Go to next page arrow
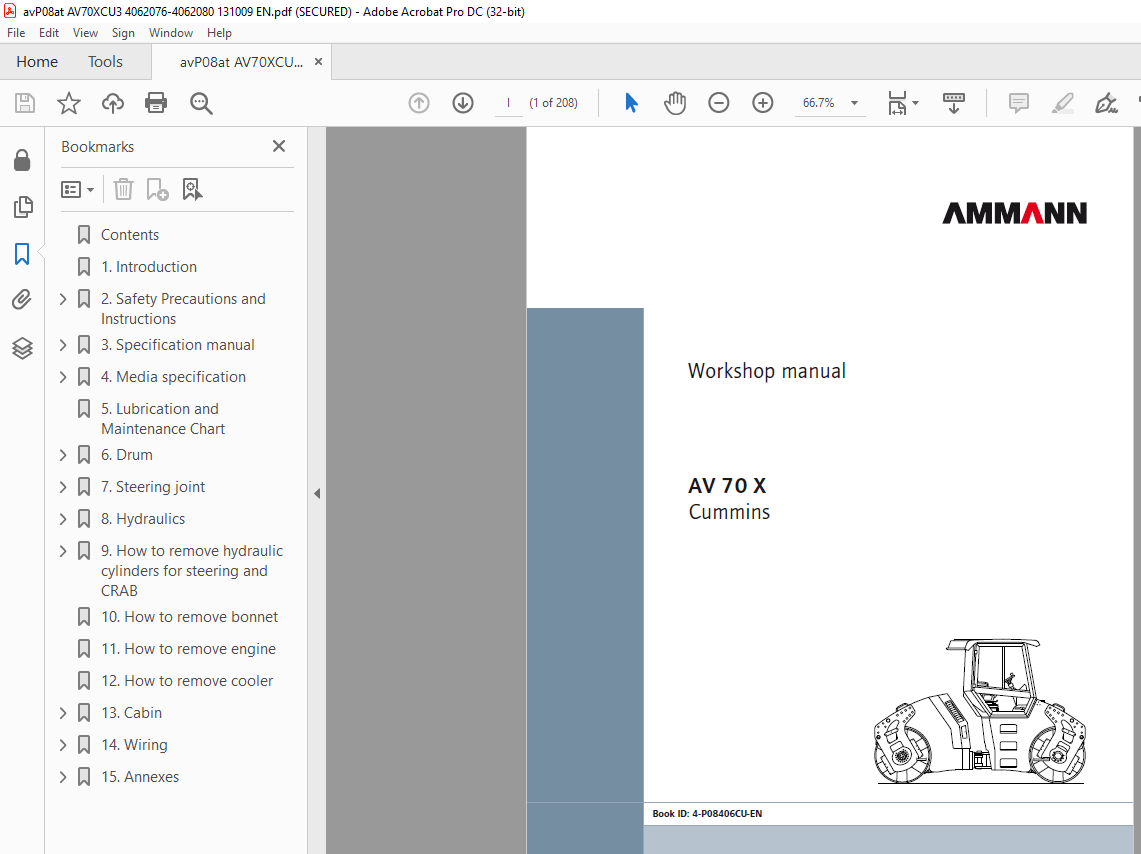1141x854 pixels. point(463,103)
